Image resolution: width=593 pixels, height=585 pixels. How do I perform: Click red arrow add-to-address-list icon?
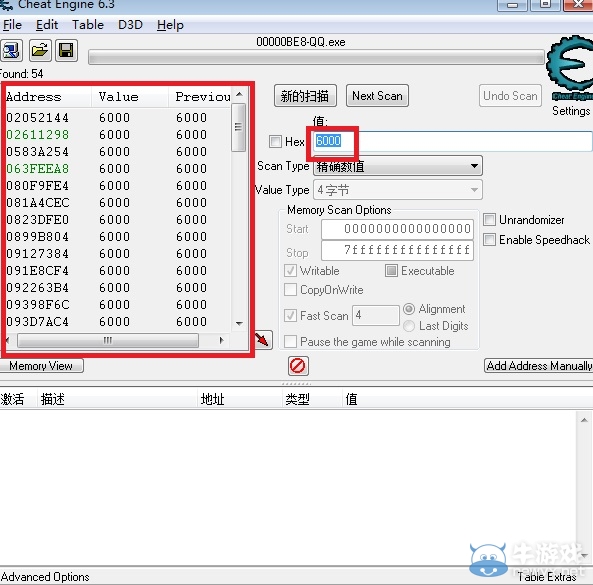(262, 340)
